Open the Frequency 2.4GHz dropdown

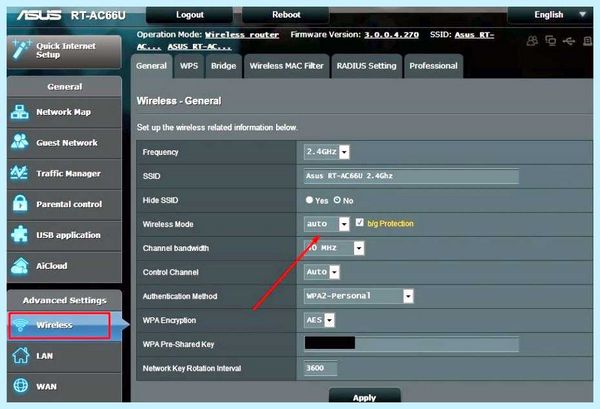326,152
